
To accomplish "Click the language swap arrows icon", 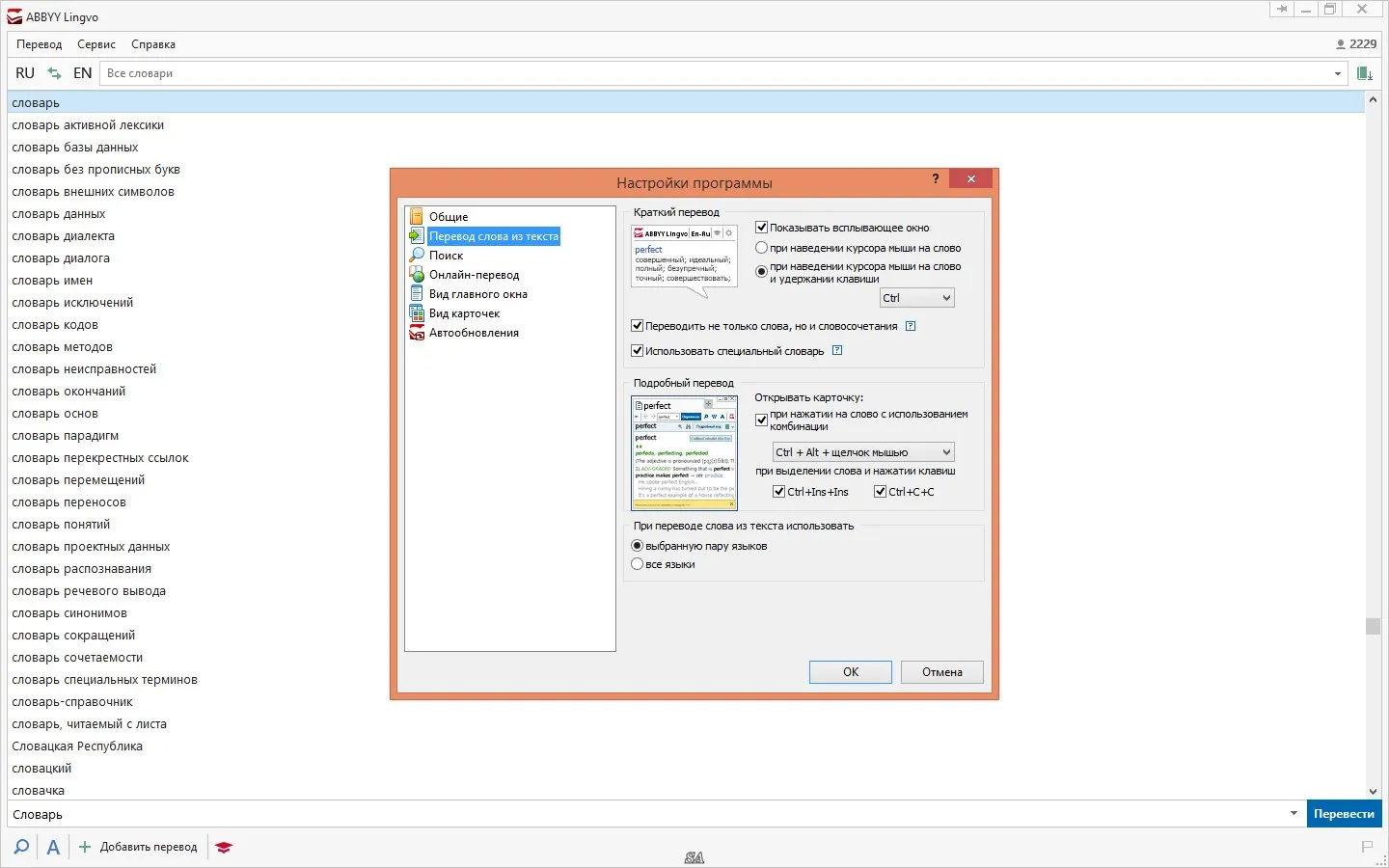I will click(x=54, y=73).
